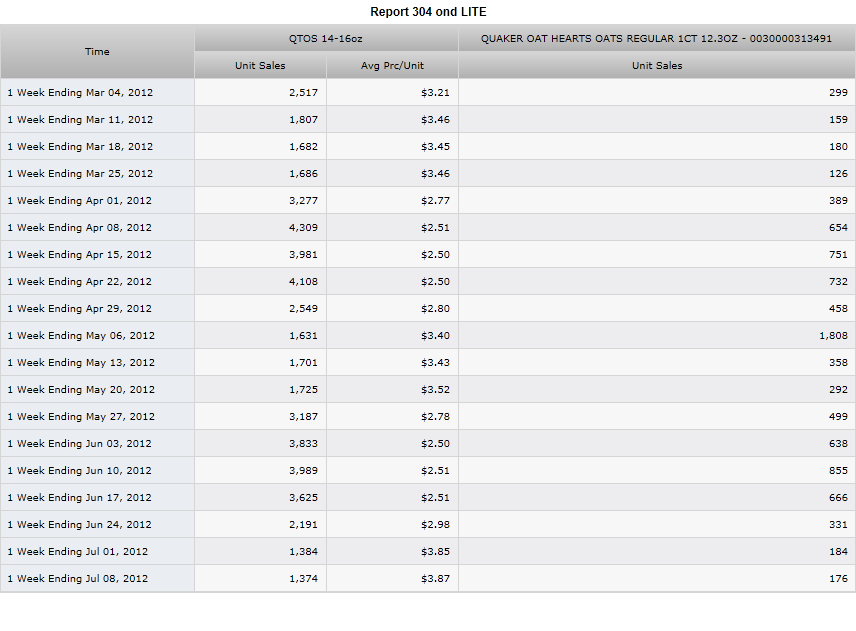This screenshot has height=631, width=856.
Task: Select average price $3.40
Action: click(436, 336)
